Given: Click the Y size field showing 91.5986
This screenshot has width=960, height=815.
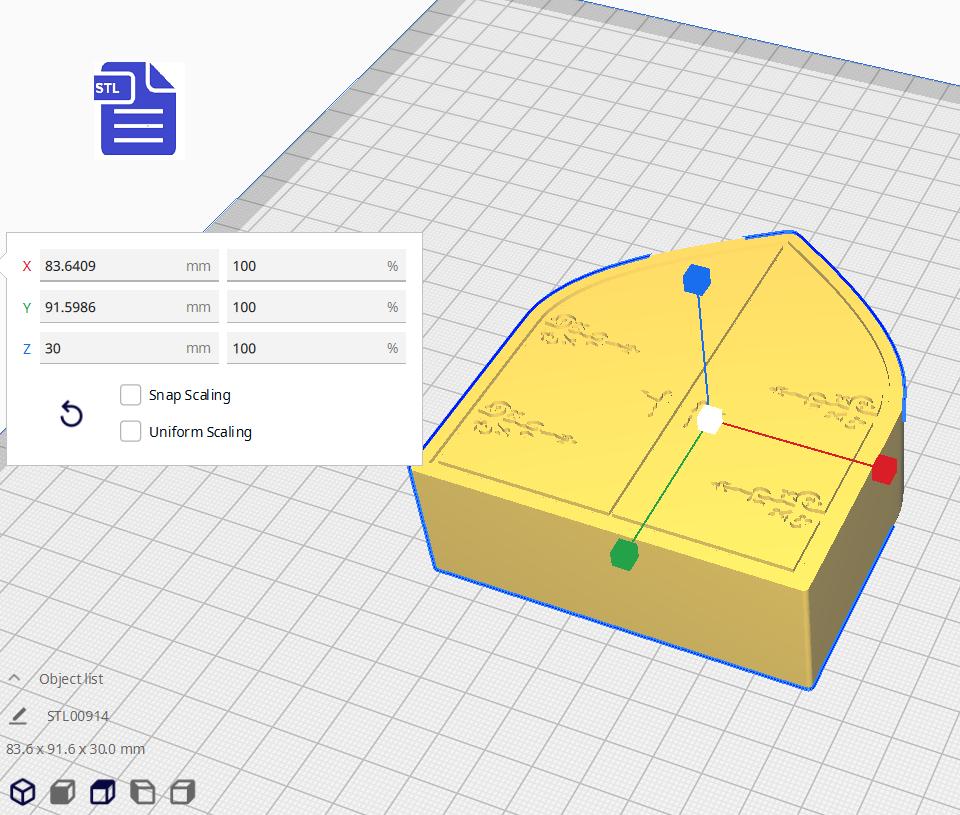Looking at the screenshot, I should [110, 307].
